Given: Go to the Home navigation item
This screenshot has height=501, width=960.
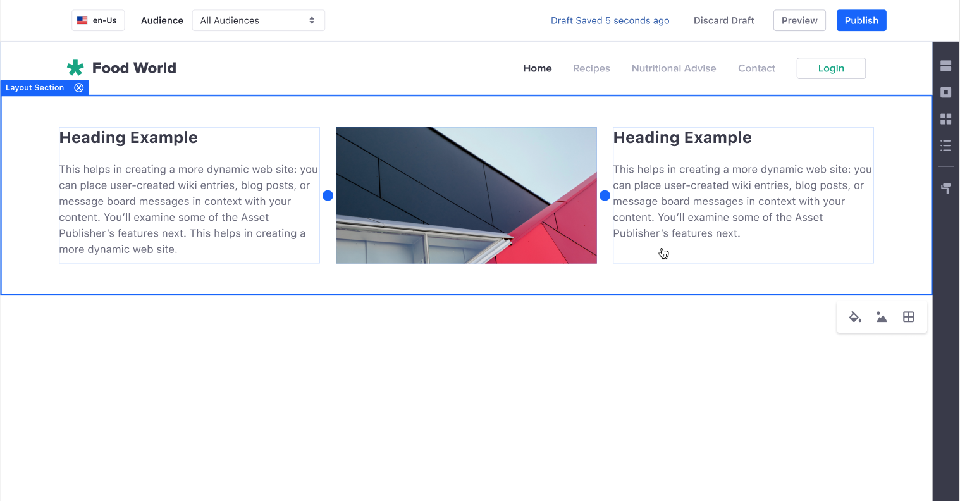Looking at the screenshot, I should 537,68.
